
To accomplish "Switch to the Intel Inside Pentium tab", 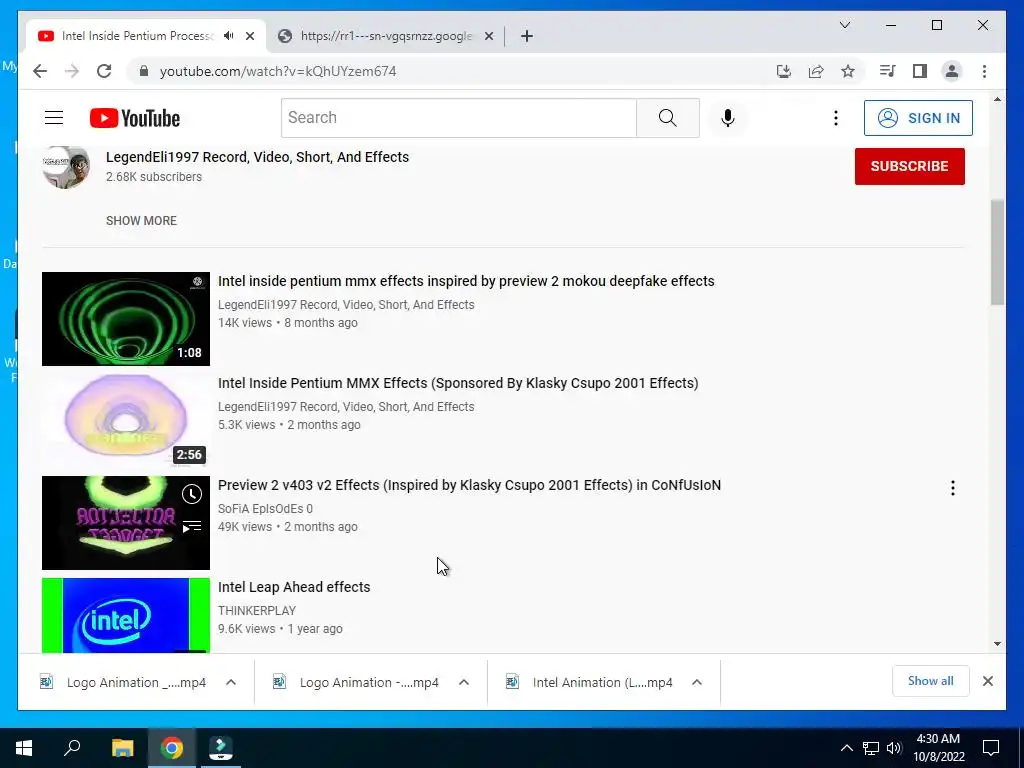I will (x=137, y=36).
